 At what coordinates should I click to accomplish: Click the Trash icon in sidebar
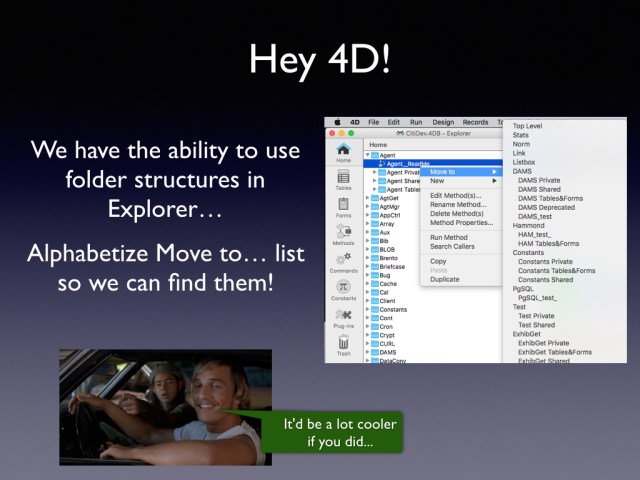(343, 343)
